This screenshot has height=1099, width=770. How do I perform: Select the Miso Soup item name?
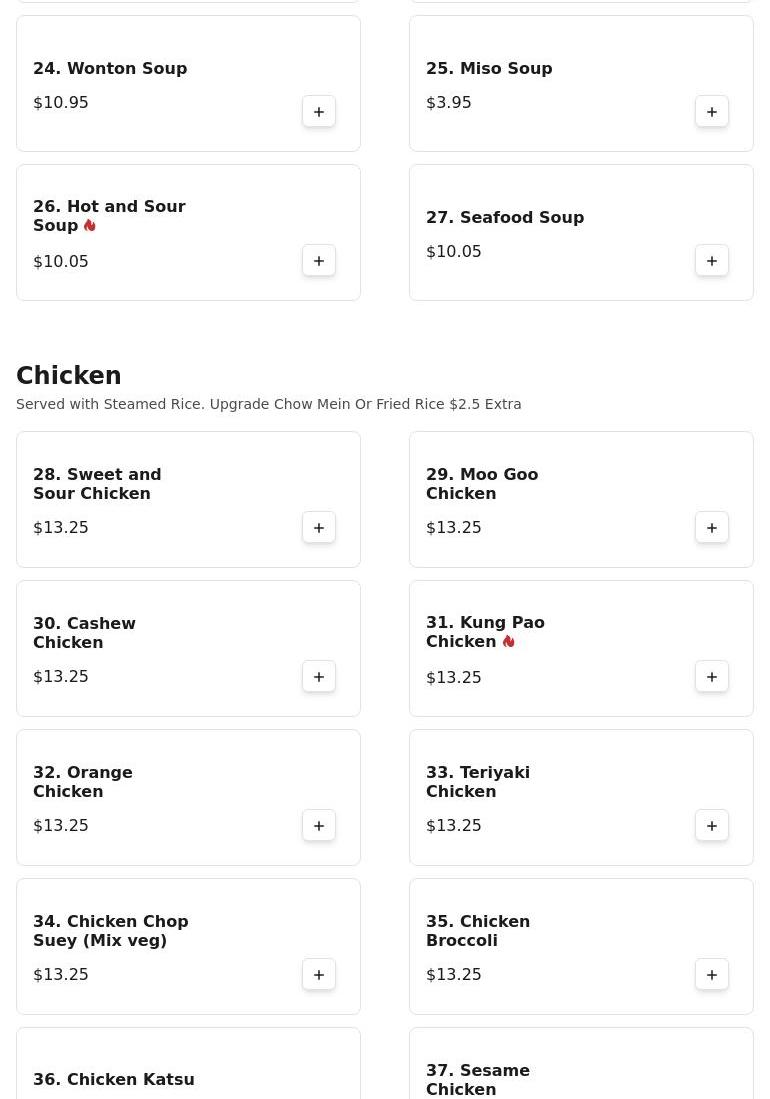click(489, 68)
